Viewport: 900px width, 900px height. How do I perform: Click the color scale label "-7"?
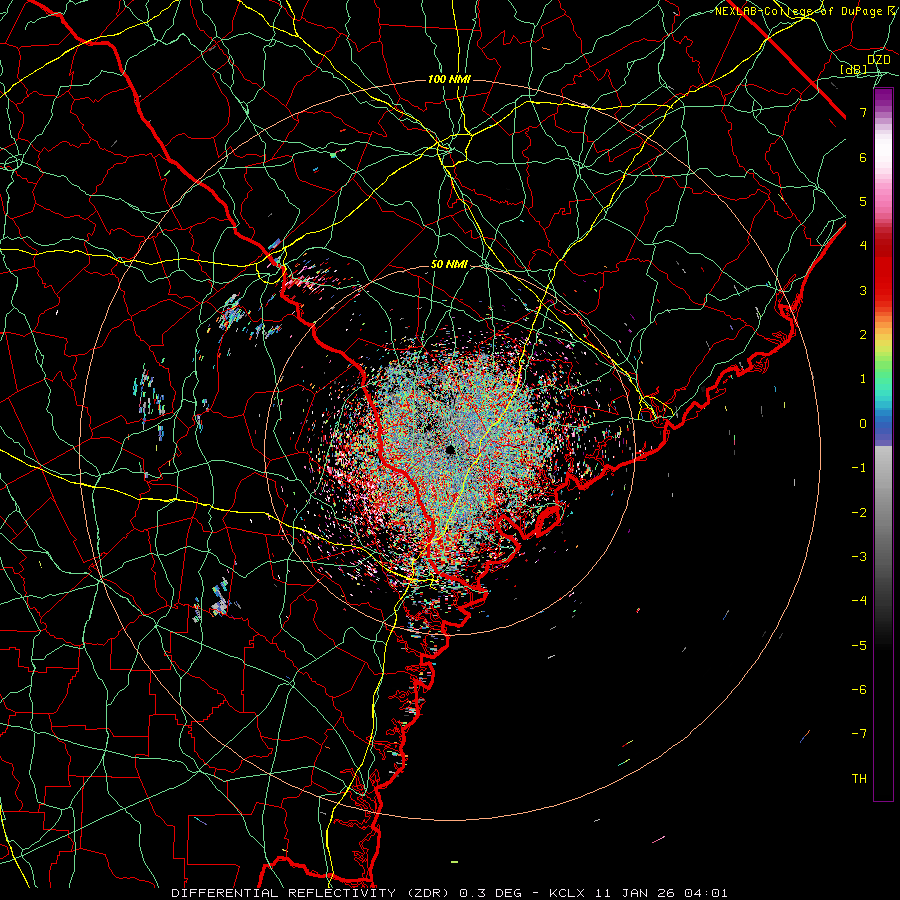point(859,734)
